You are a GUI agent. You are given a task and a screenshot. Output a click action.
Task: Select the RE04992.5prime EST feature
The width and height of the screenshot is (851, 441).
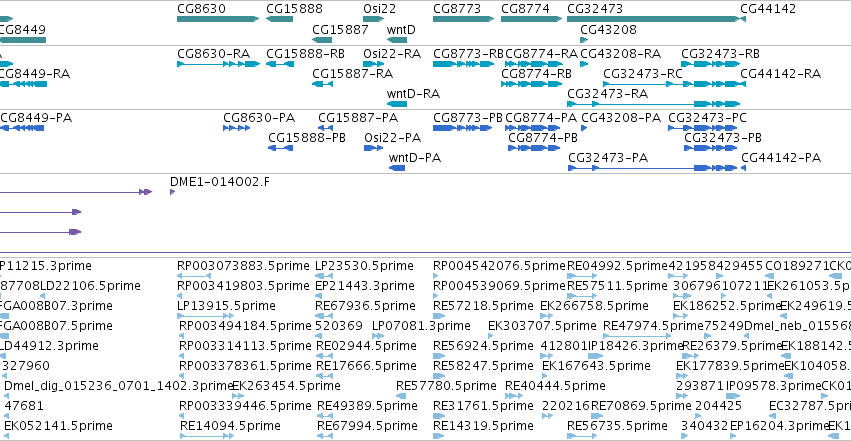[x=582, y=276]
